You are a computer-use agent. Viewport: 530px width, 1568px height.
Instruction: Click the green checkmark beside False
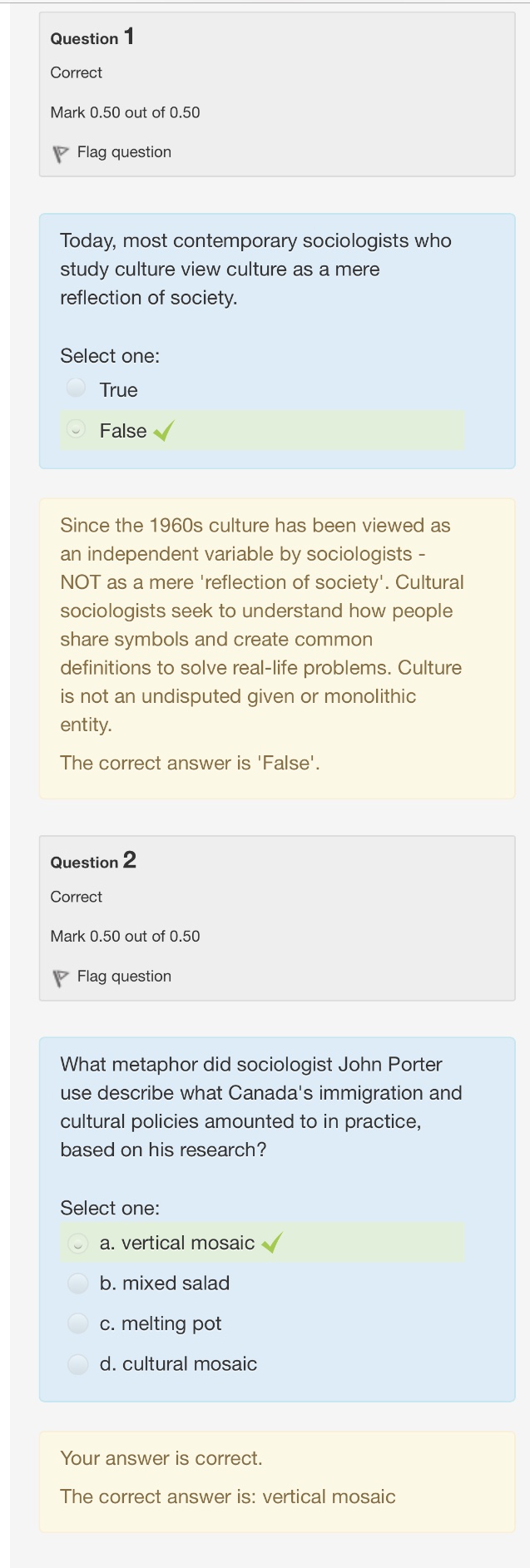point(164,431)
